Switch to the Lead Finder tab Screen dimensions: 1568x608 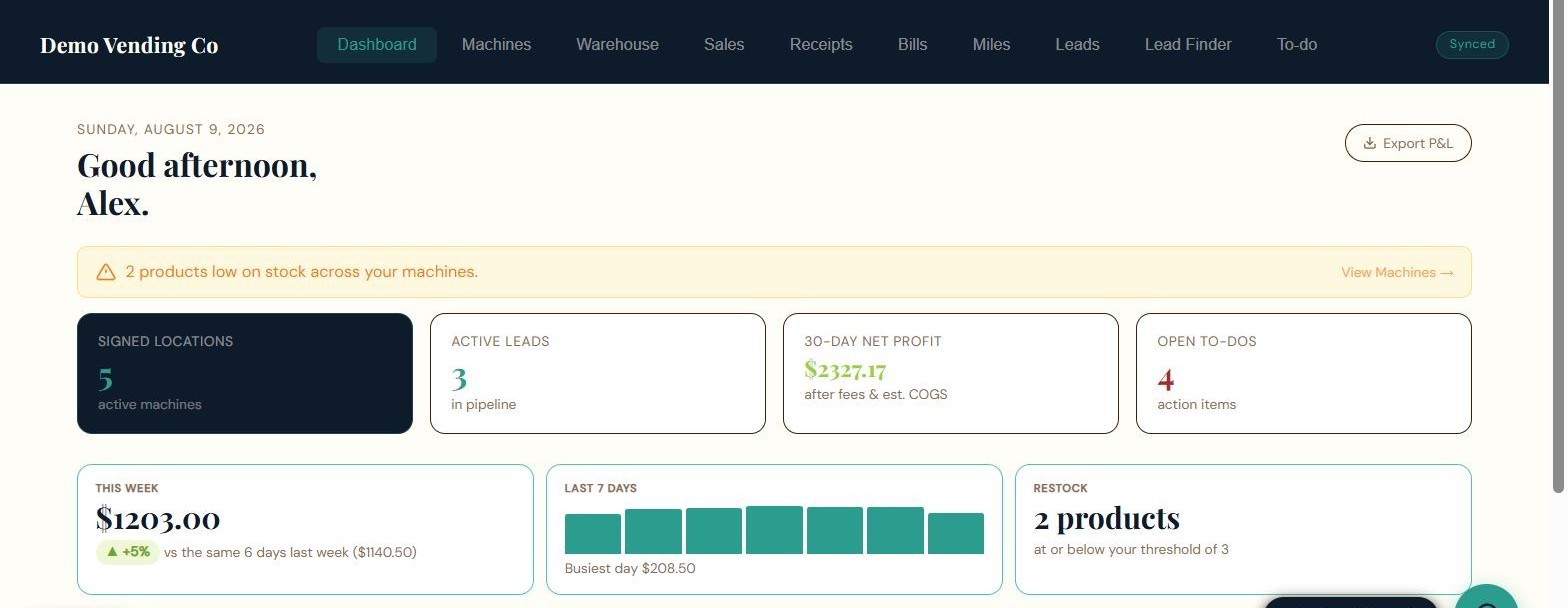pyautogui.click(x=1188, y=45)
